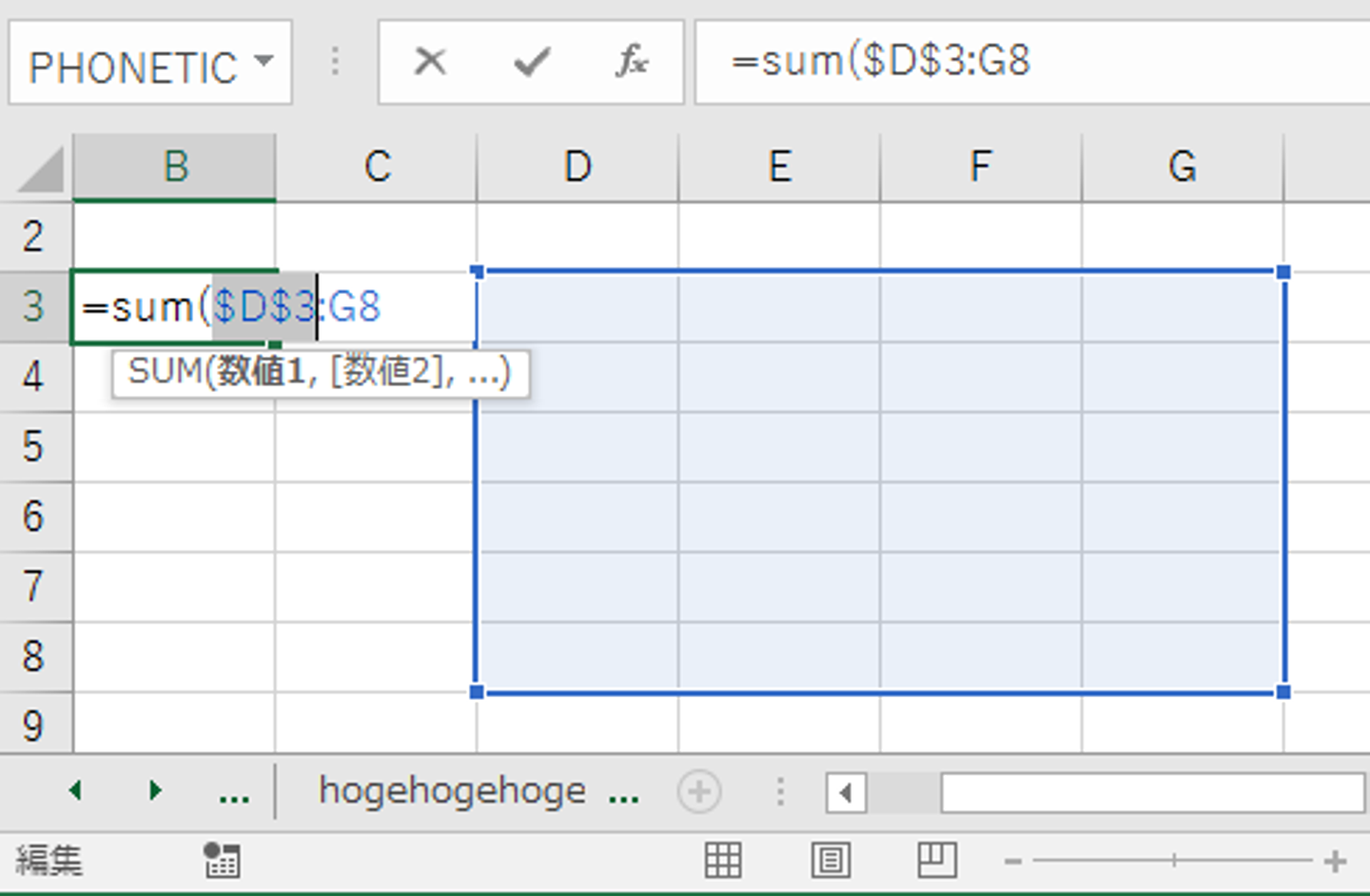Switch to Page Layout view
Screen dimensions: 1370x896
[831, 860]
